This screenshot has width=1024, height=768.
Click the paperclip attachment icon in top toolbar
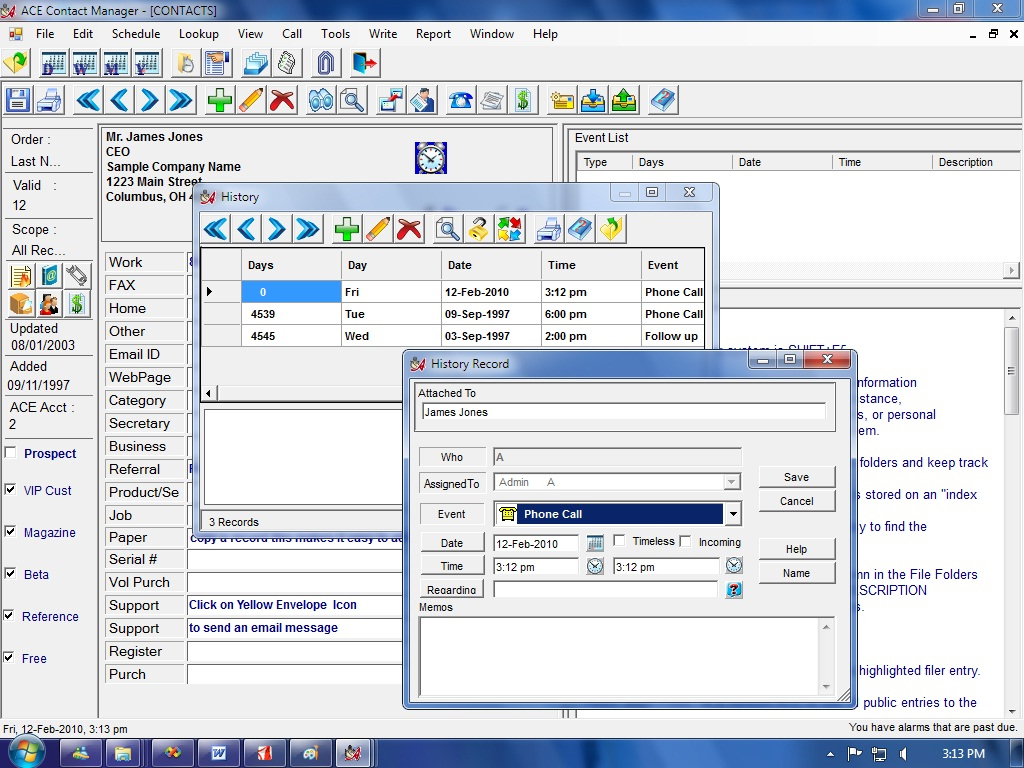pyautogui.click(x=324, y=63)
